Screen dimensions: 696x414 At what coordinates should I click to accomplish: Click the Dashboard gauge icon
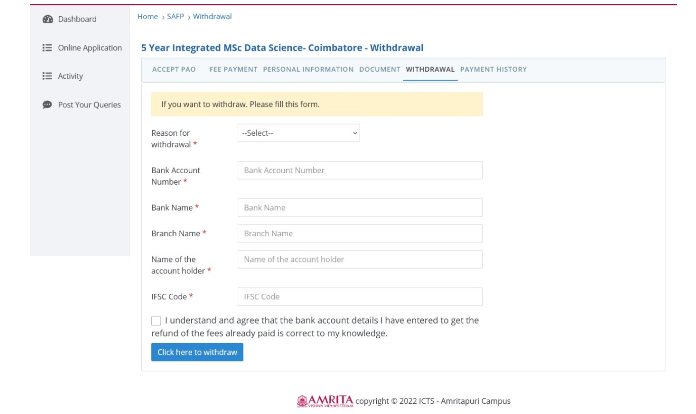pyautogui.click(x=47, y=19)
